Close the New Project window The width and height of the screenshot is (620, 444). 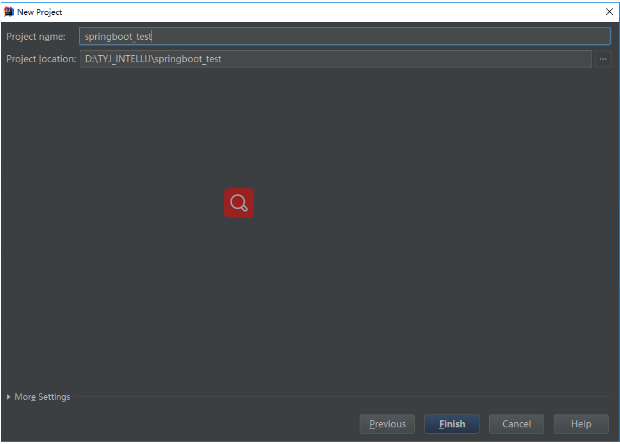pos(609,12)
